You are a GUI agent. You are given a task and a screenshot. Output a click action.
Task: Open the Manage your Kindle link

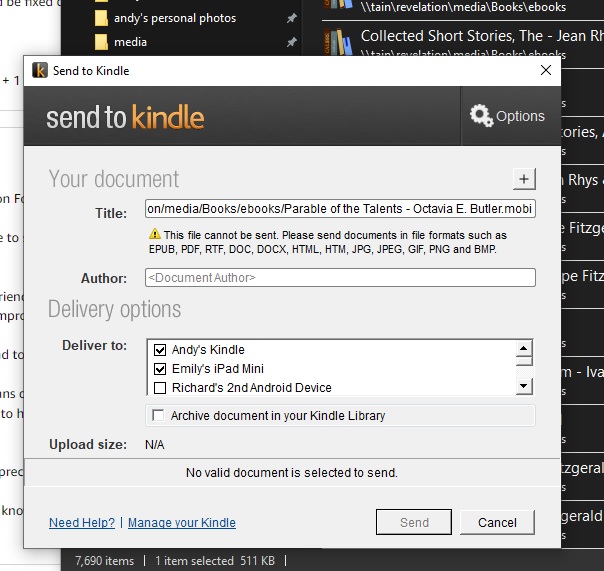[182, 522]
